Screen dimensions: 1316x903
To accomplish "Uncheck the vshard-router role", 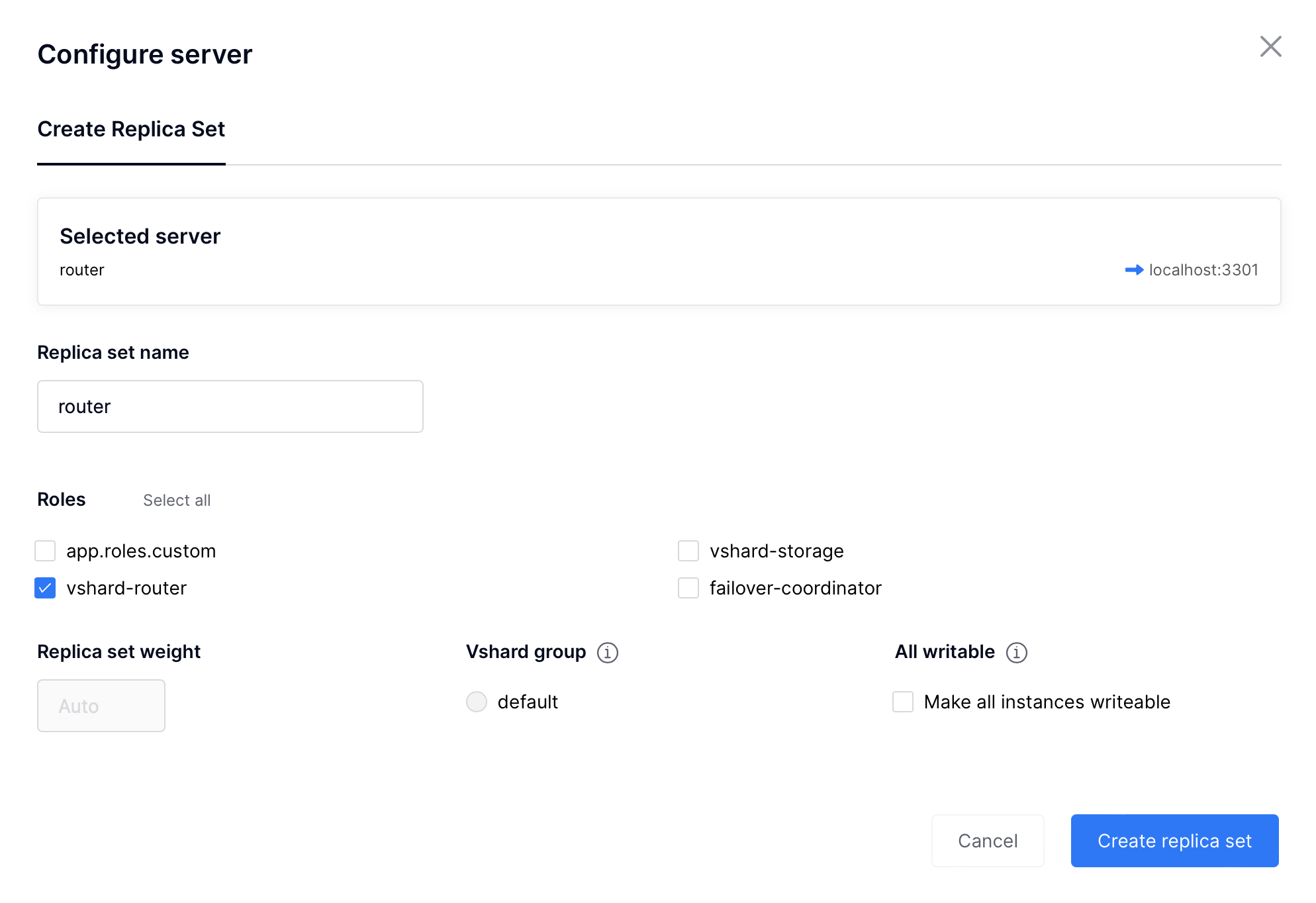I will pyautogui.click(x=45, y=588).
